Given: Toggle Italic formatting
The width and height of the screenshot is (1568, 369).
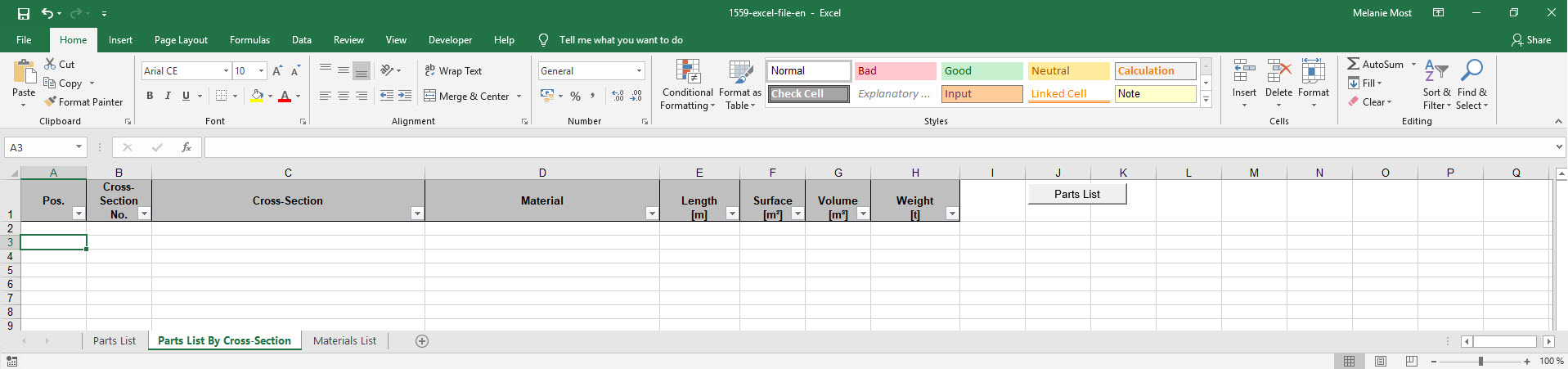Looking at the screenshot, I should [168, 96].
